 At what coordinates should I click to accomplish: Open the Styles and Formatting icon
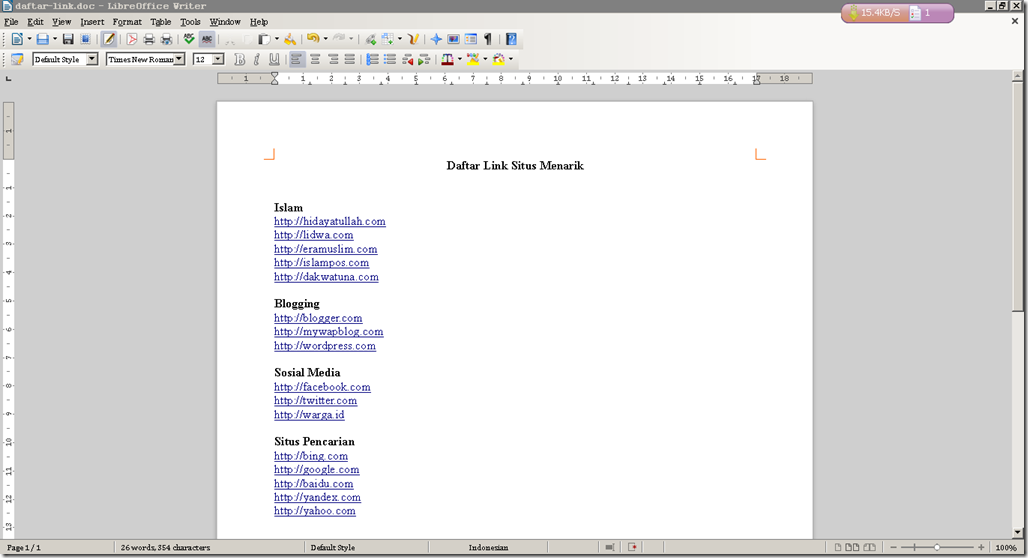pos(17,60)
